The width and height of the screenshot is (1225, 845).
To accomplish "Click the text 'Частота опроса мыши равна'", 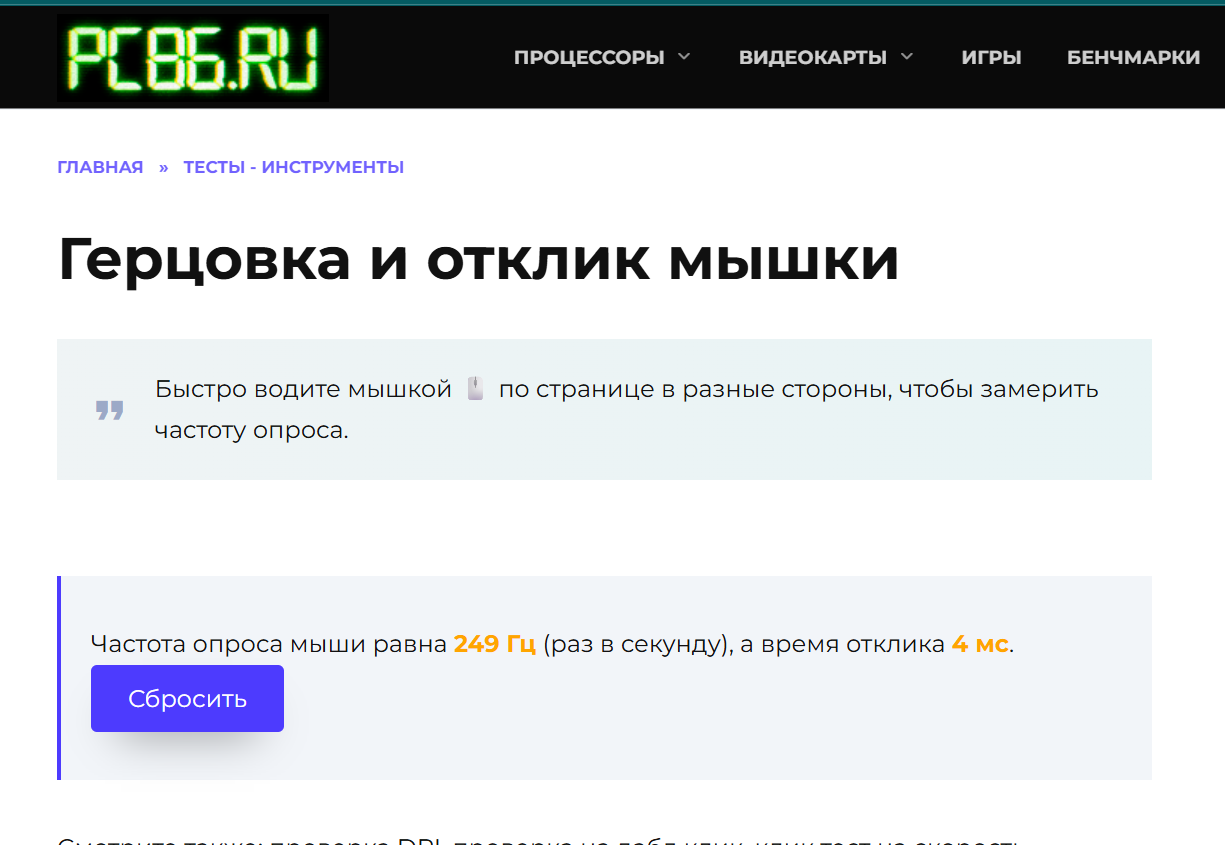I will click(268, 644).
